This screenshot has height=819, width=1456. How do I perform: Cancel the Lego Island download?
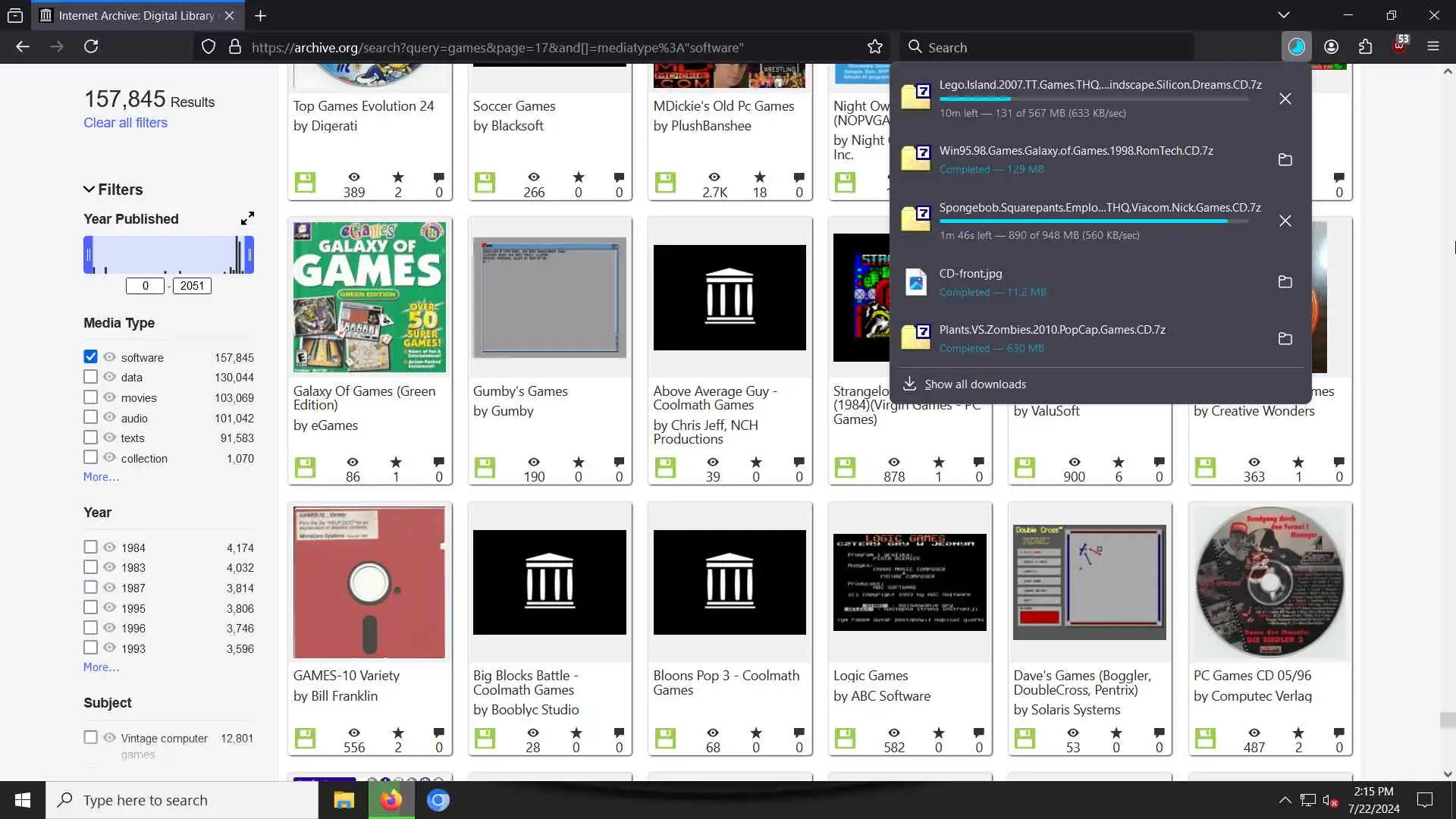click(x=1285, y=99)
